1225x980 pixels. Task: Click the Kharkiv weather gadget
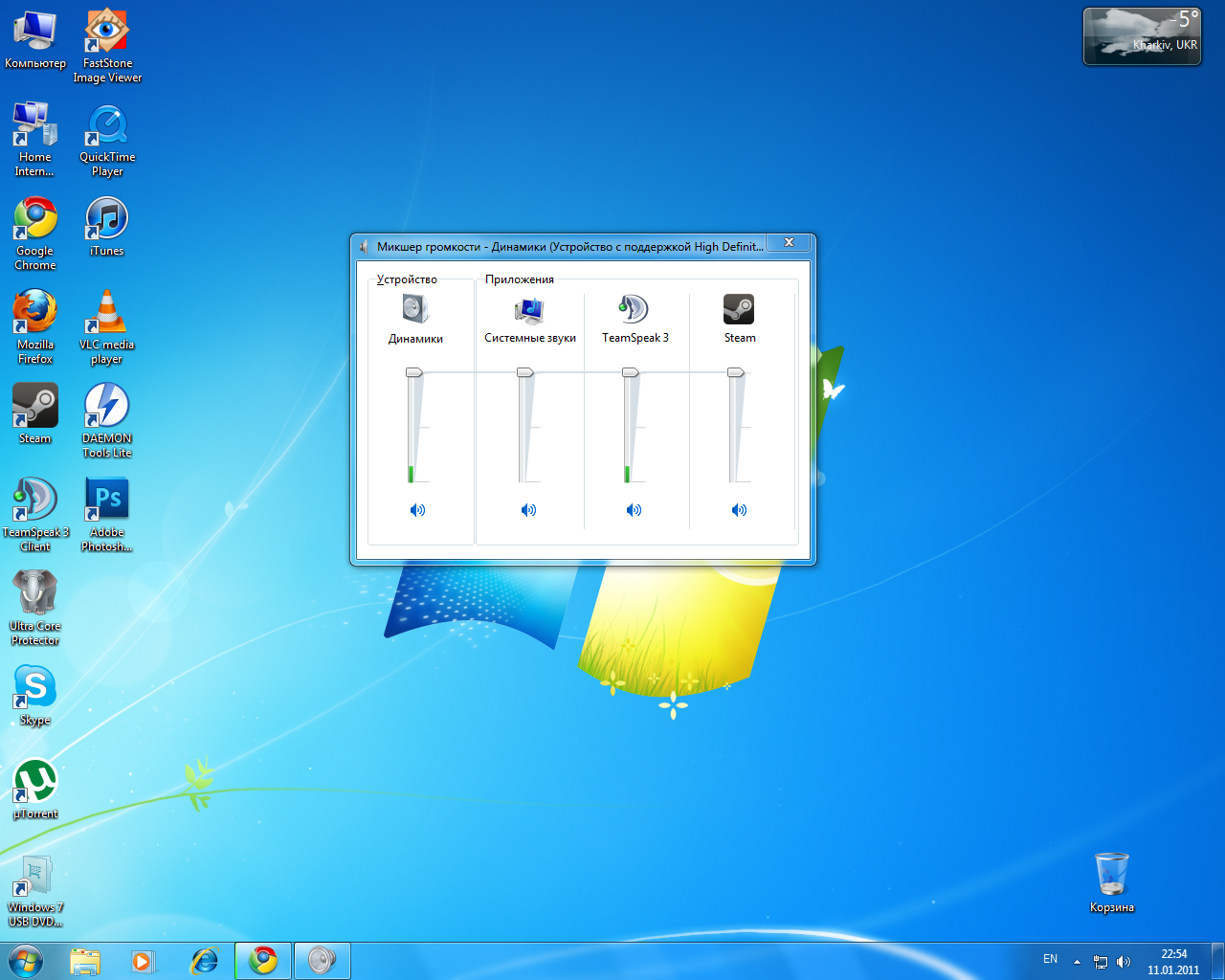[1142, 36]
